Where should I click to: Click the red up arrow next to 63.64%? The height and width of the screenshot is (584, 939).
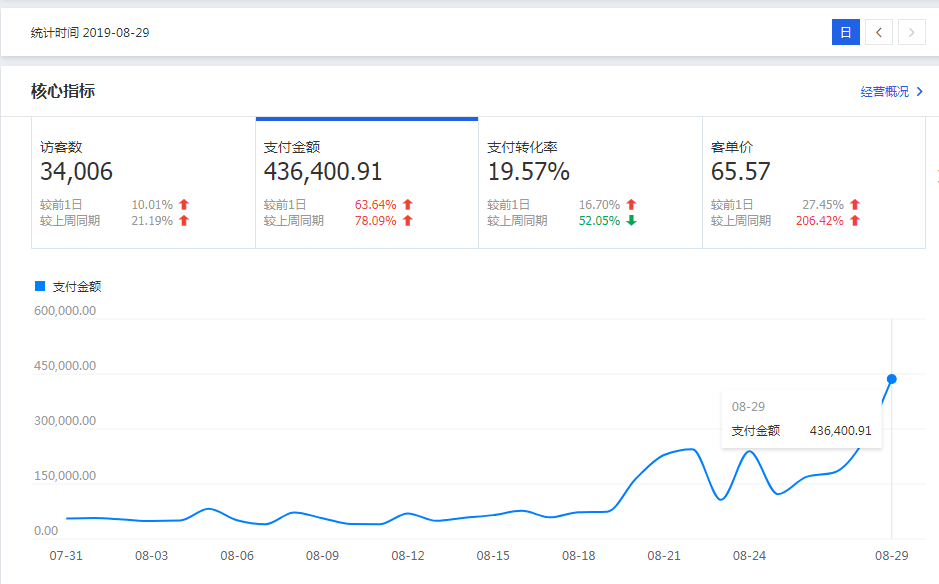(x=408, y=205)
